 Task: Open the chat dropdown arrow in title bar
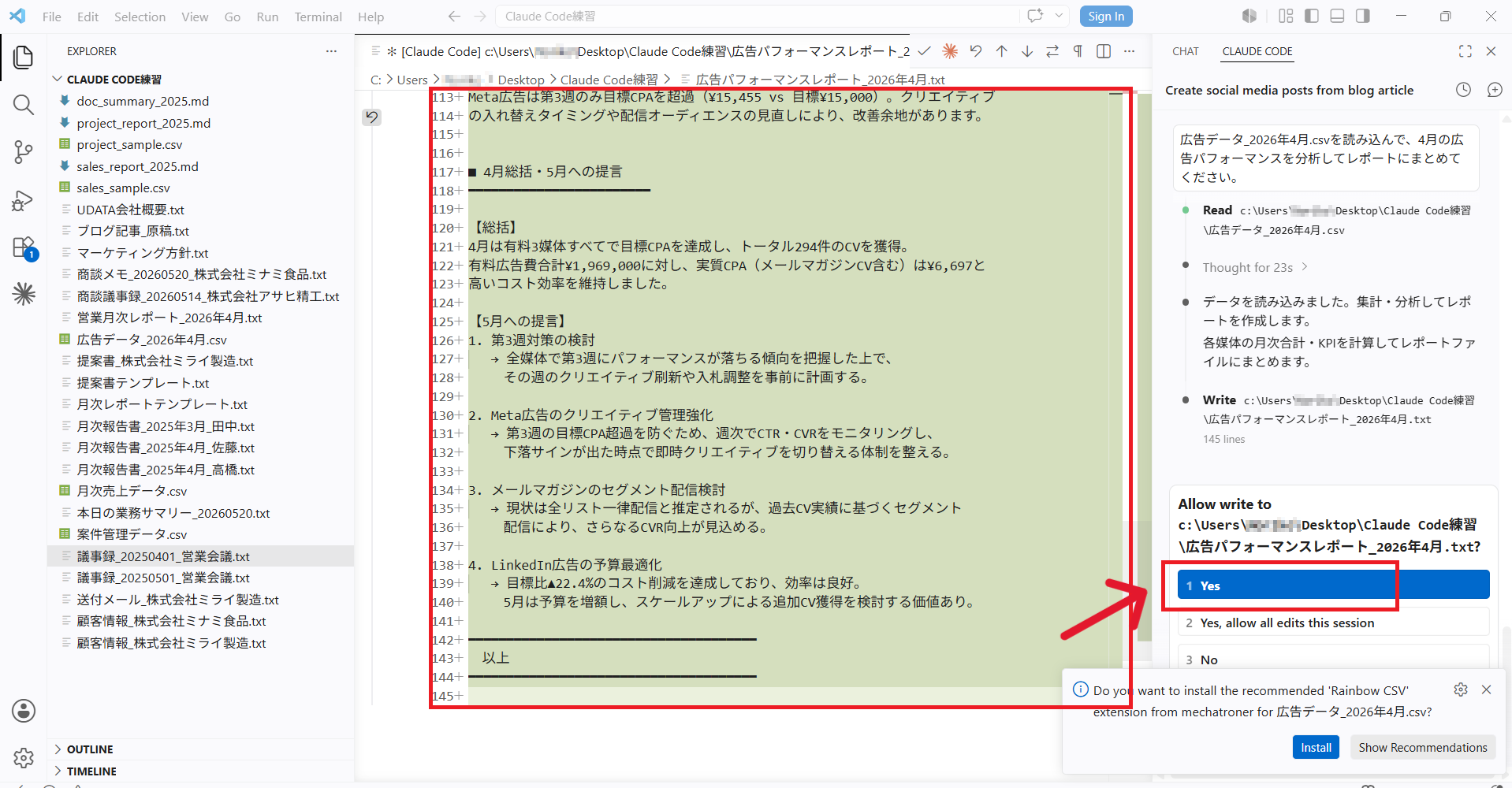(1059, 16)
